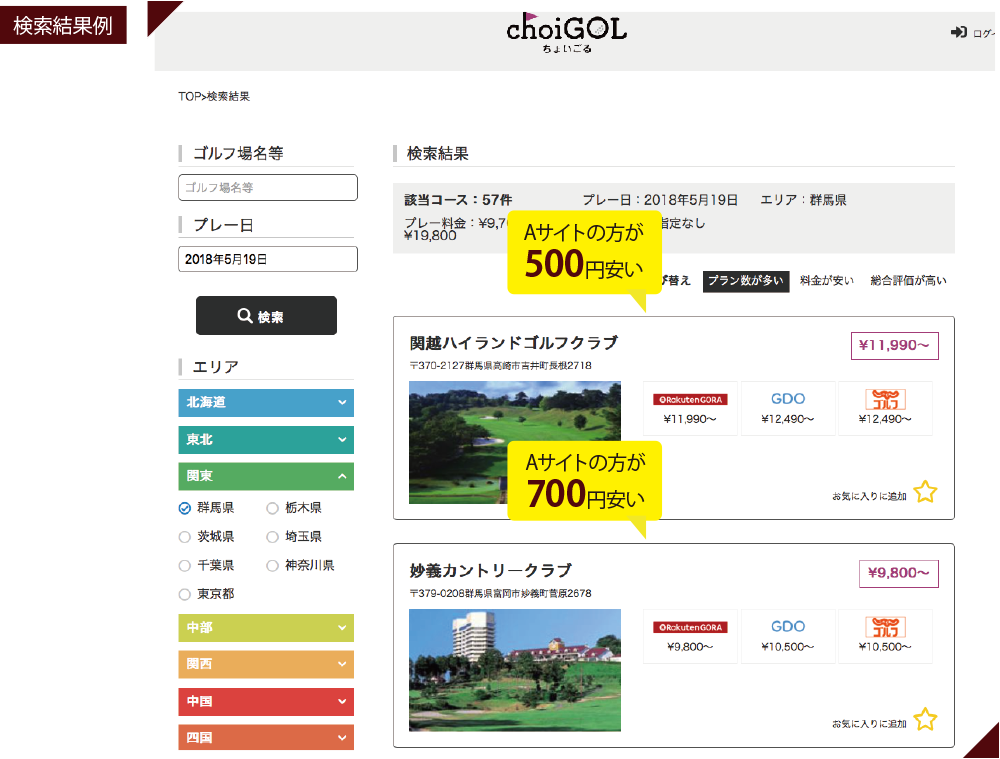Expand the 北海道 area section
The width and height of the screenshot is (1000, 759).
pyautogui.click(x=266, y=403)
